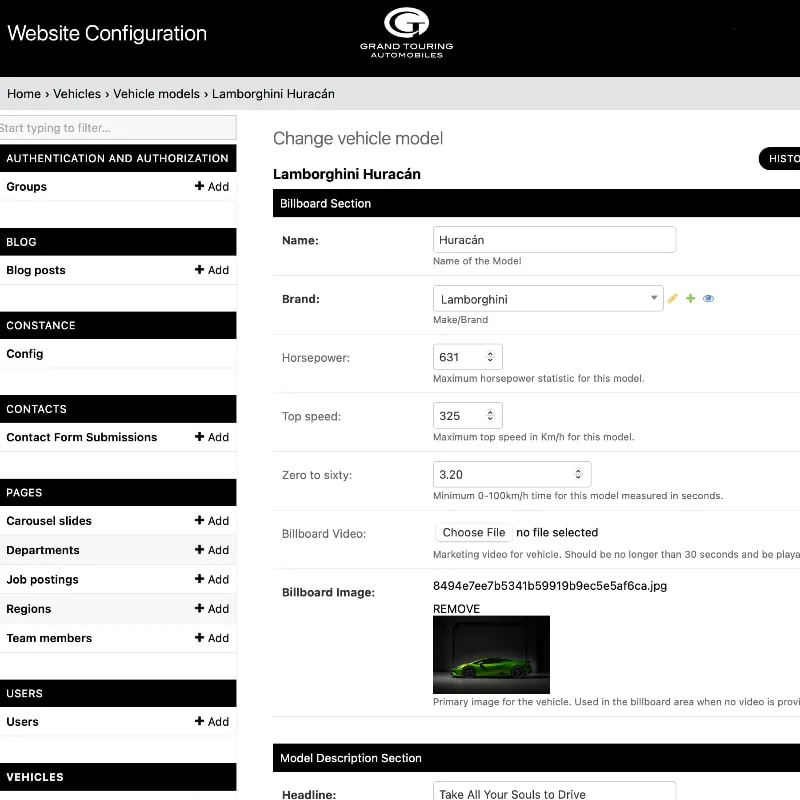Click the Grand Touring Automobiles logo

point(406,33)
